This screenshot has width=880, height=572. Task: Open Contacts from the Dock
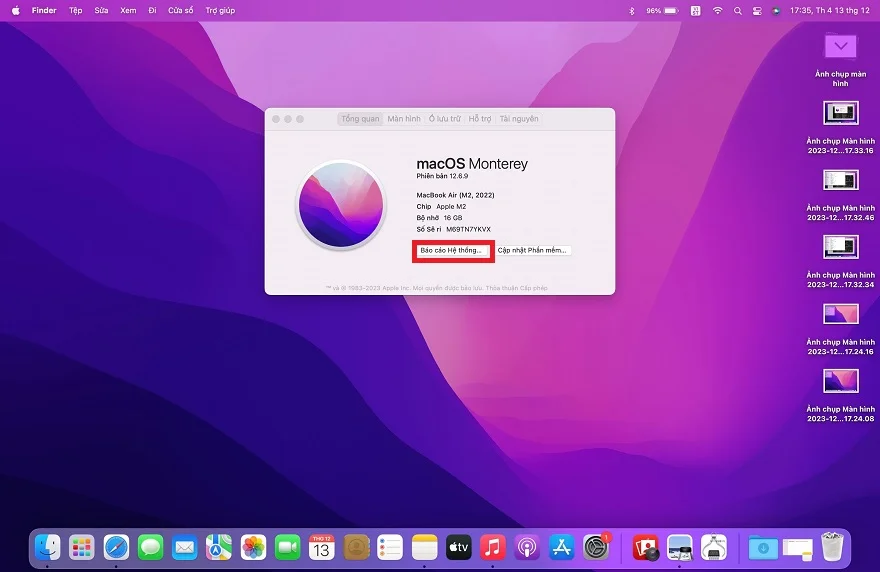point(356,547)
